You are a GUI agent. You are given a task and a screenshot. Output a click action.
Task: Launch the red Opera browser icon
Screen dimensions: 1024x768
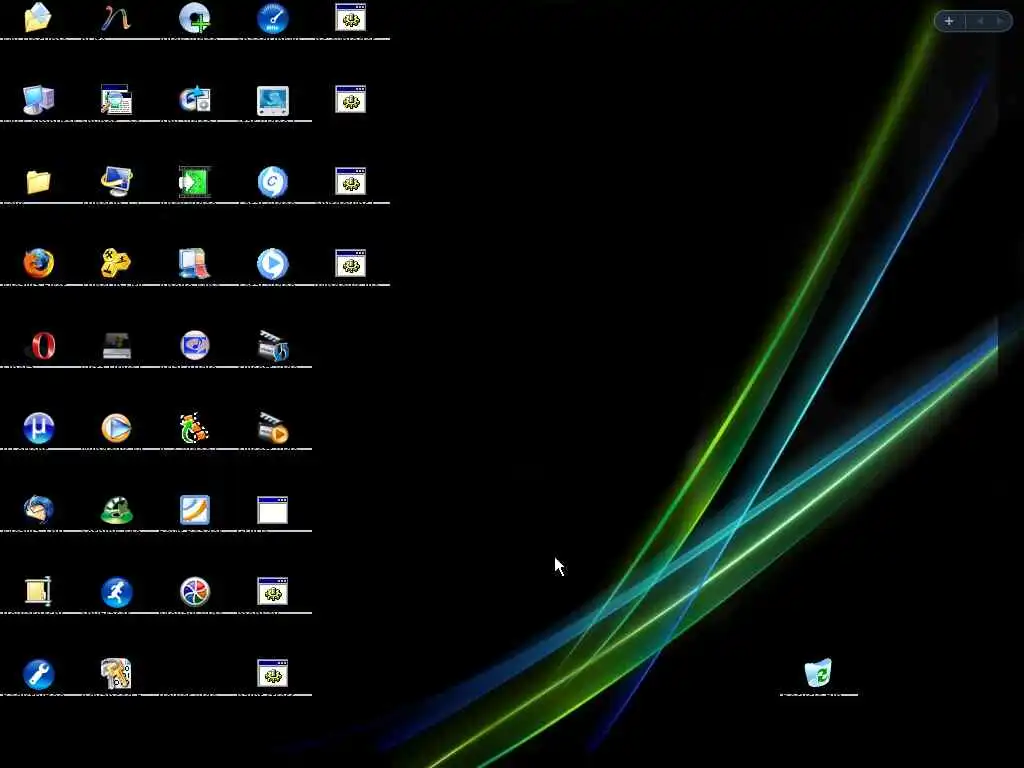[43, 345]
